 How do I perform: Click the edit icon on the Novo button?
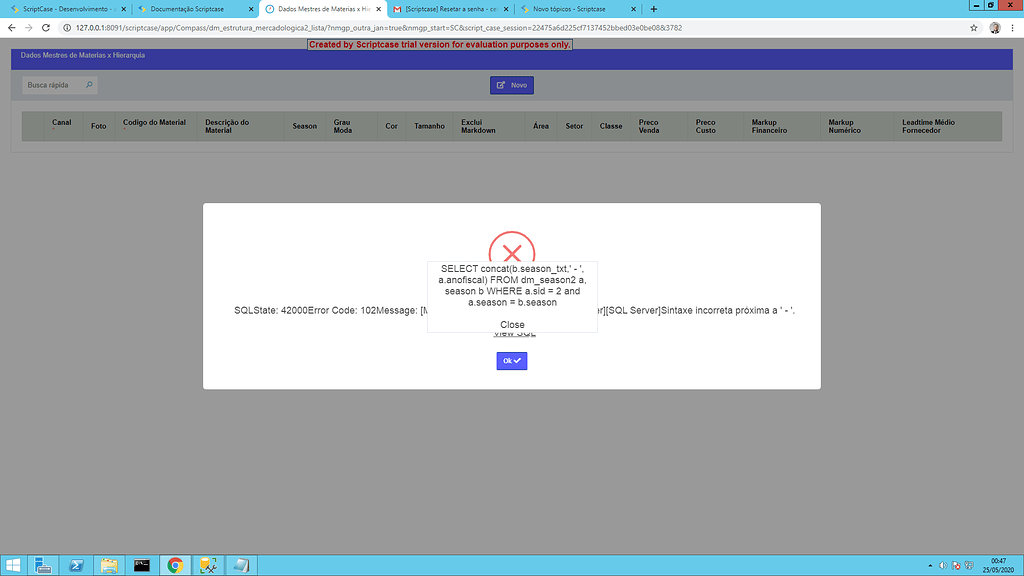(x=498, y=84)
